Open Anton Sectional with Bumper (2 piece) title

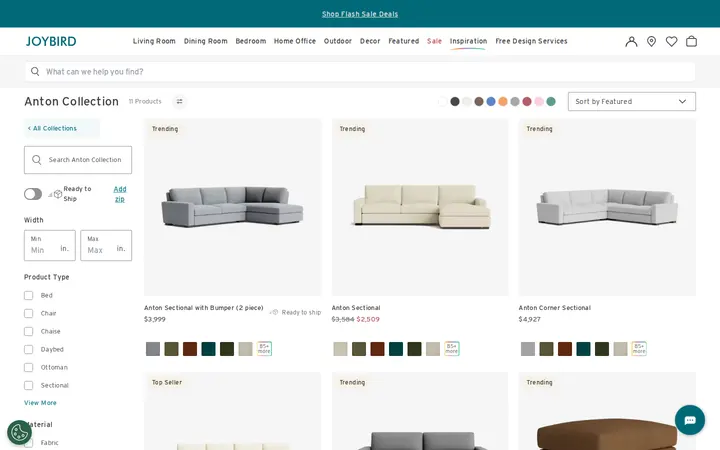204,308
